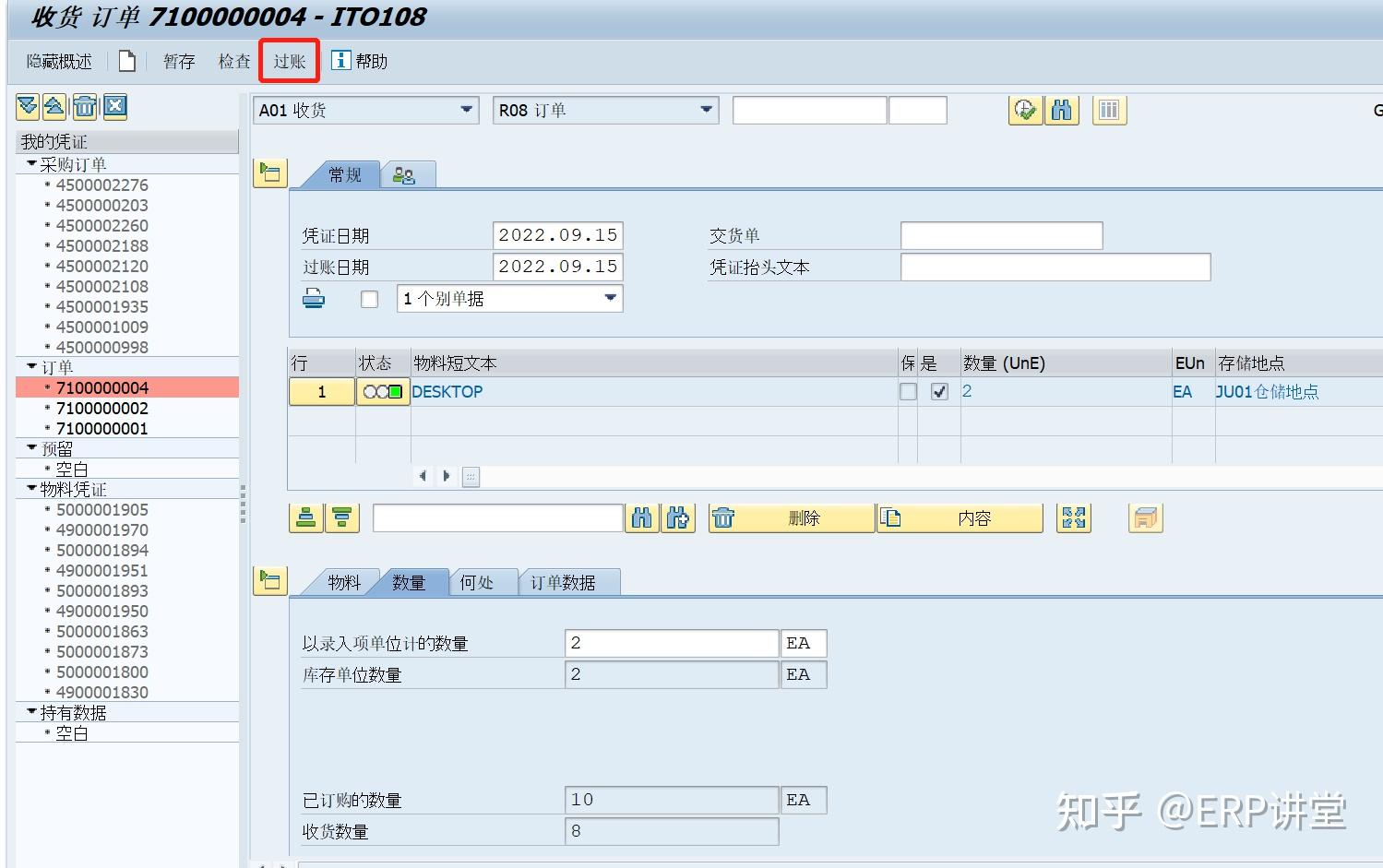Toggle the OK checkbox on item line 1
The image size is (1383, 868).
pyautogui.click(x=938, y=391)
